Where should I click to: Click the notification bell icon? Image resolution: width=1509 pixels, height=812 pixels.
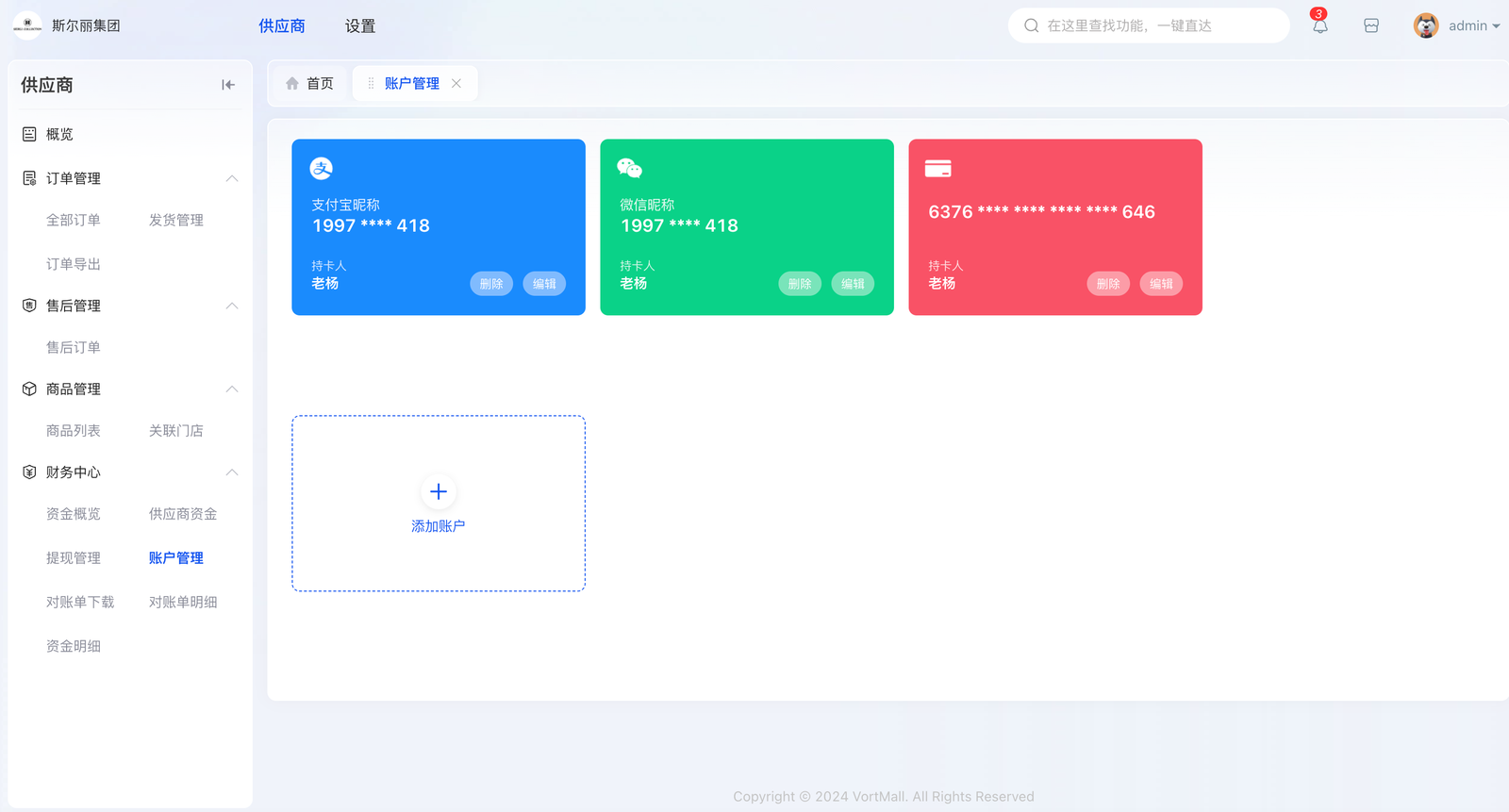(1319, 26)
